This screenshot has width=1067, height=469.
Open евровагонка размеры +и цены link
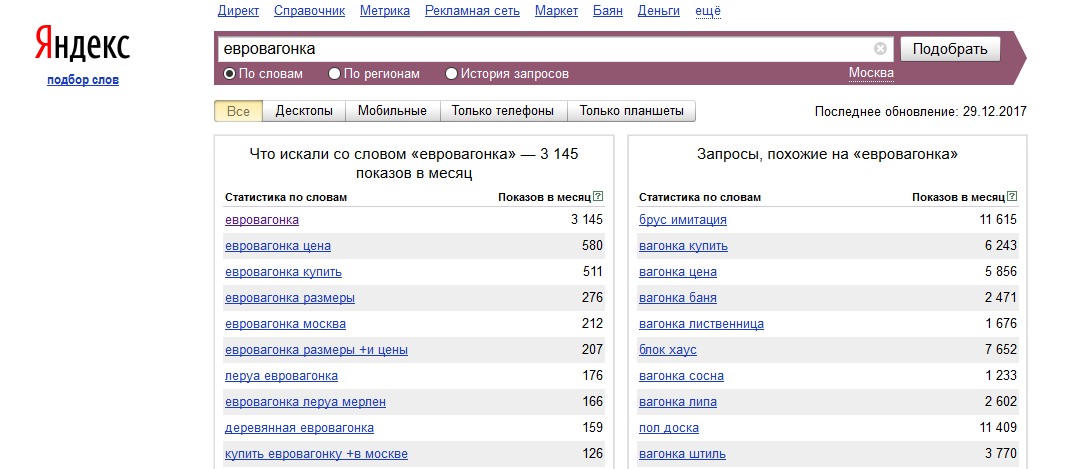pyautogui.click(x=316, y=350)
